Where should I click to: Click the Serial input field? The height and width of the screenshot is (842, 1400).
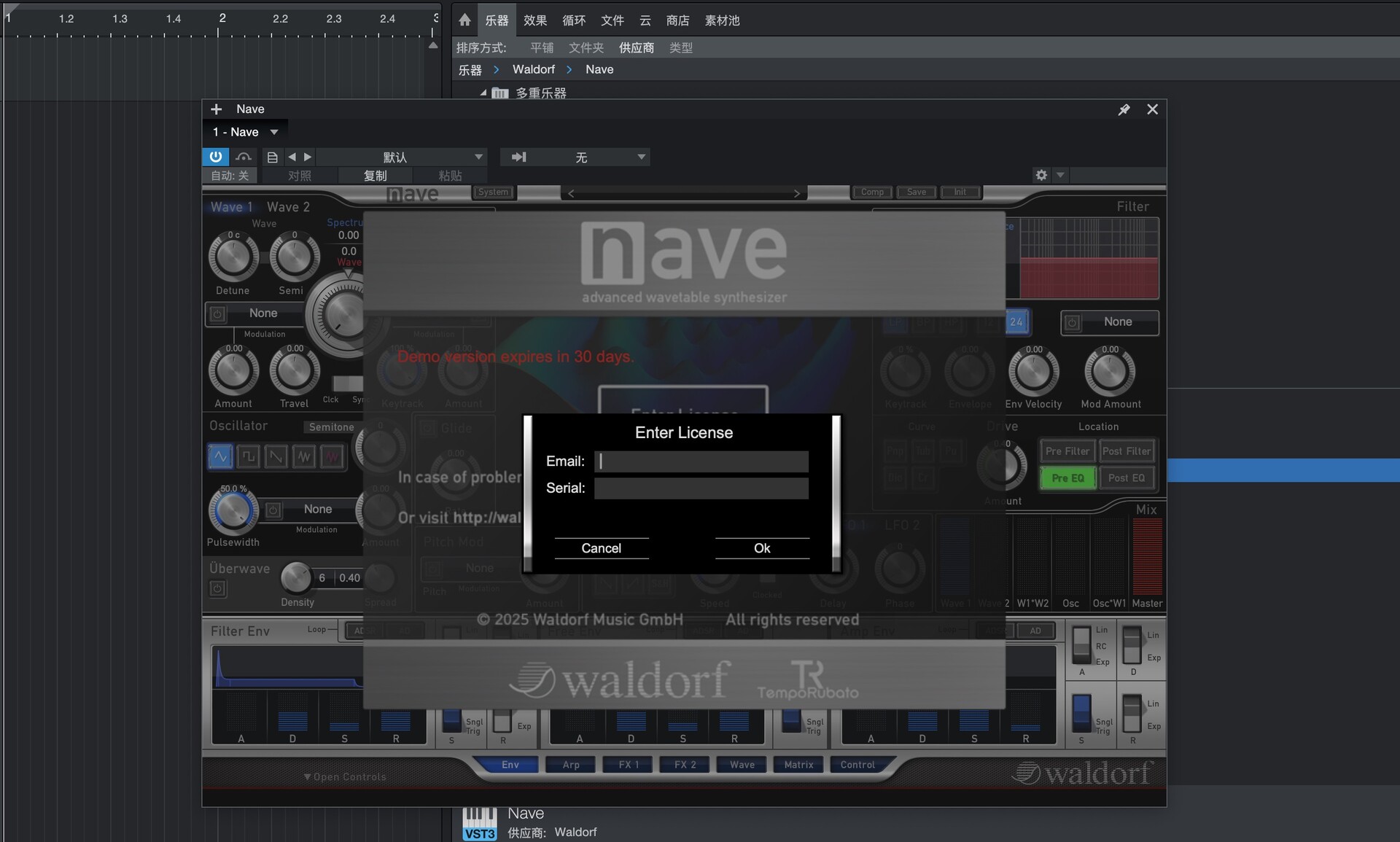(x=701, y=488)
